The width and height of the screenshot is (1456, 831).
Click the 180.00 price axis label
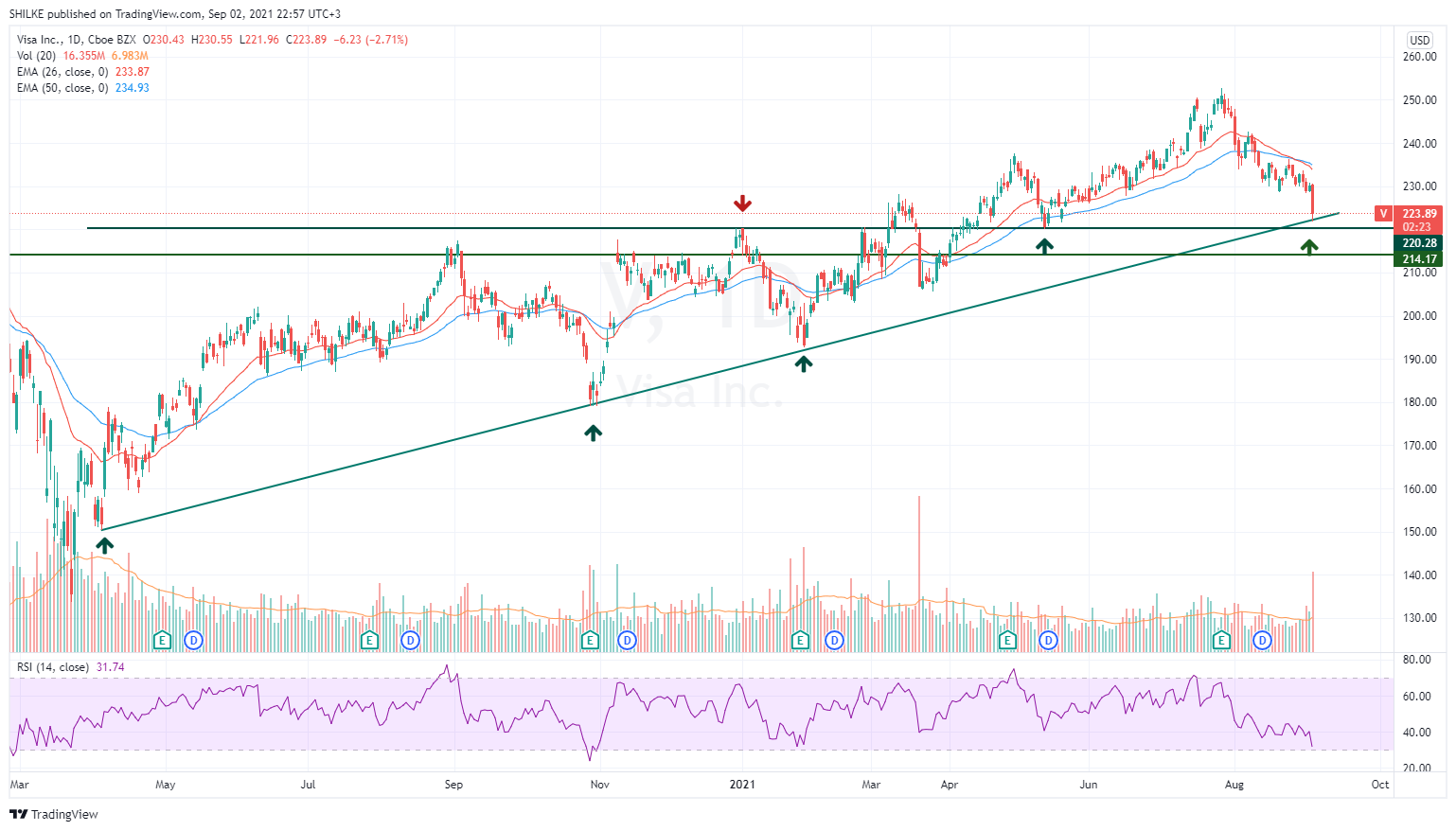pos(1420,402)
